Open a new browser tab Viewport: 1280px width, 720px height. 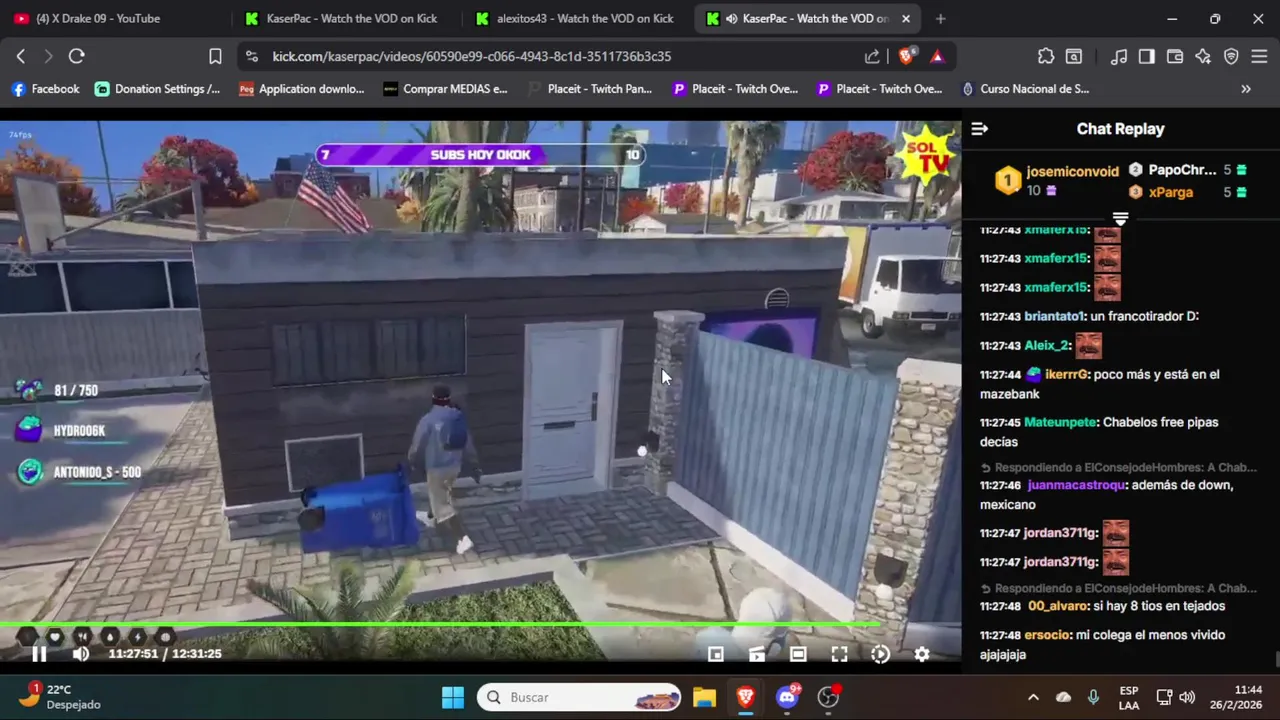940,19
